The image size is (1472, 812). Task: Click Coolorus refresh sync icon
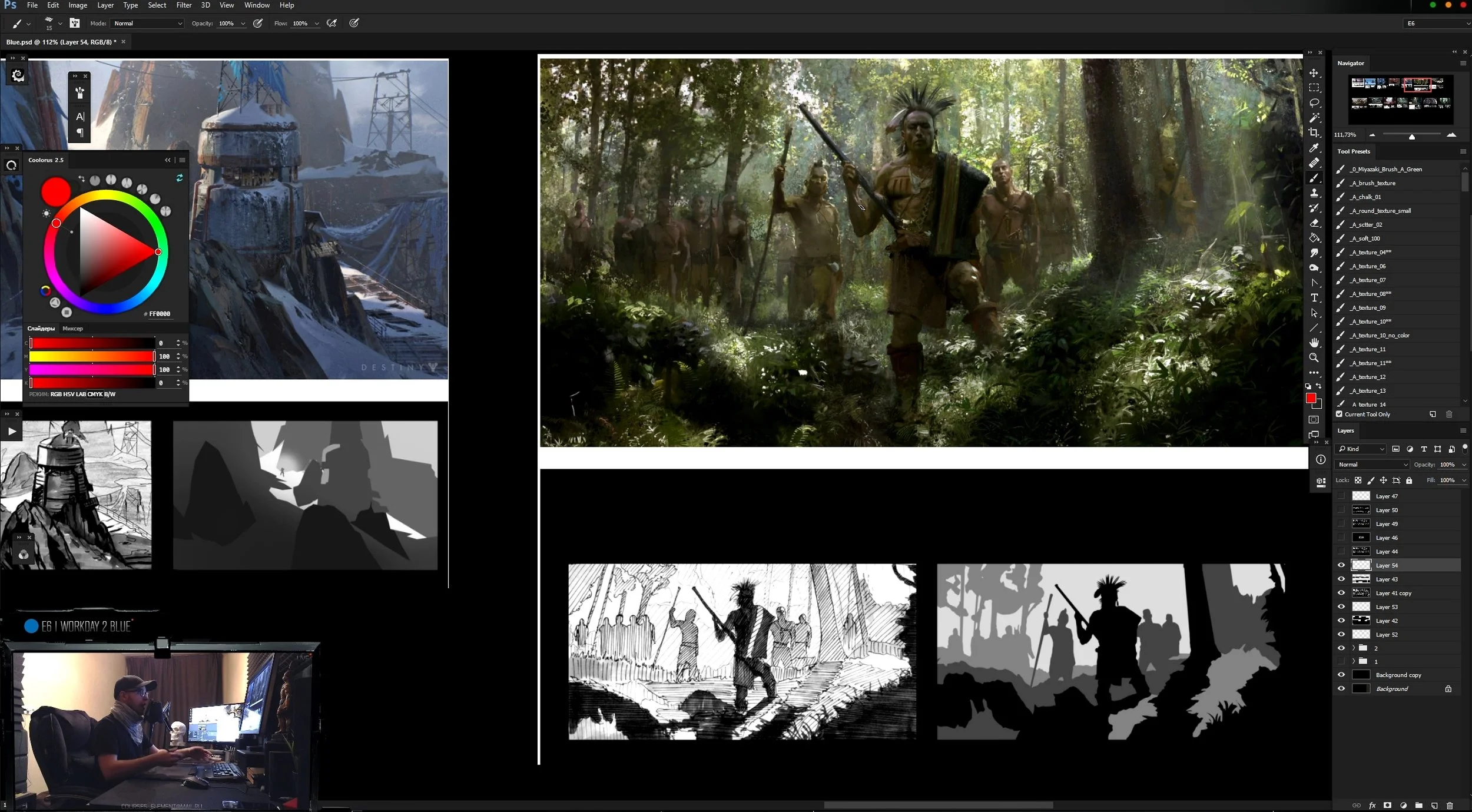180,177
